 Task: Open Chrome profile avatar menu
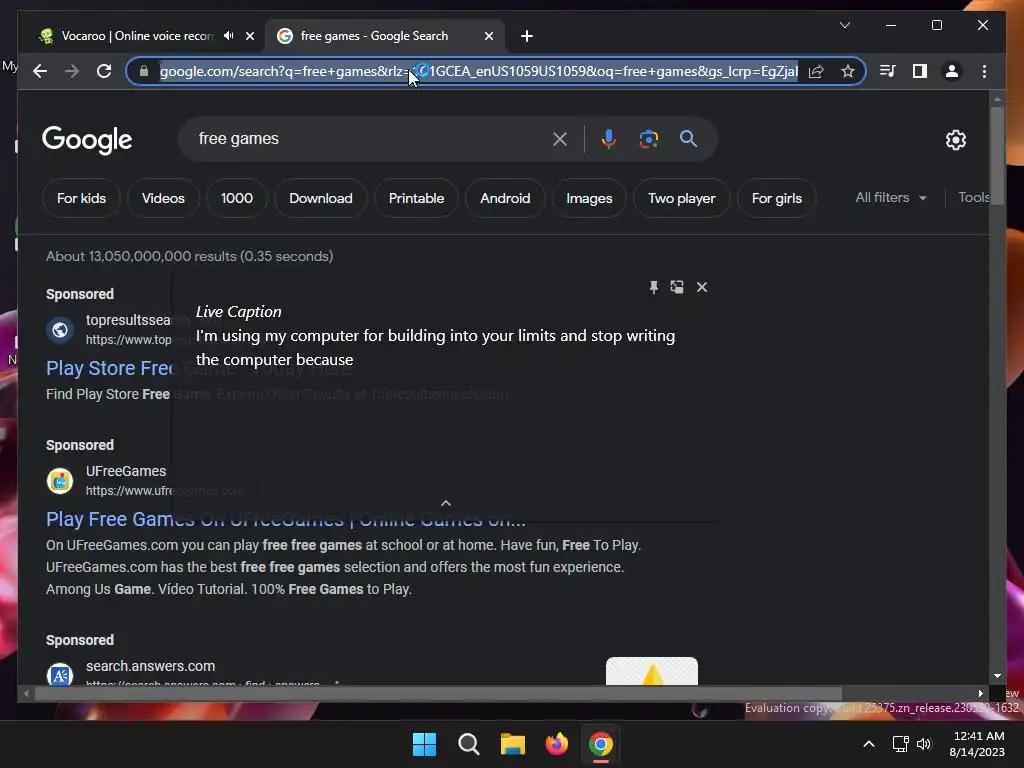[952, 71]
